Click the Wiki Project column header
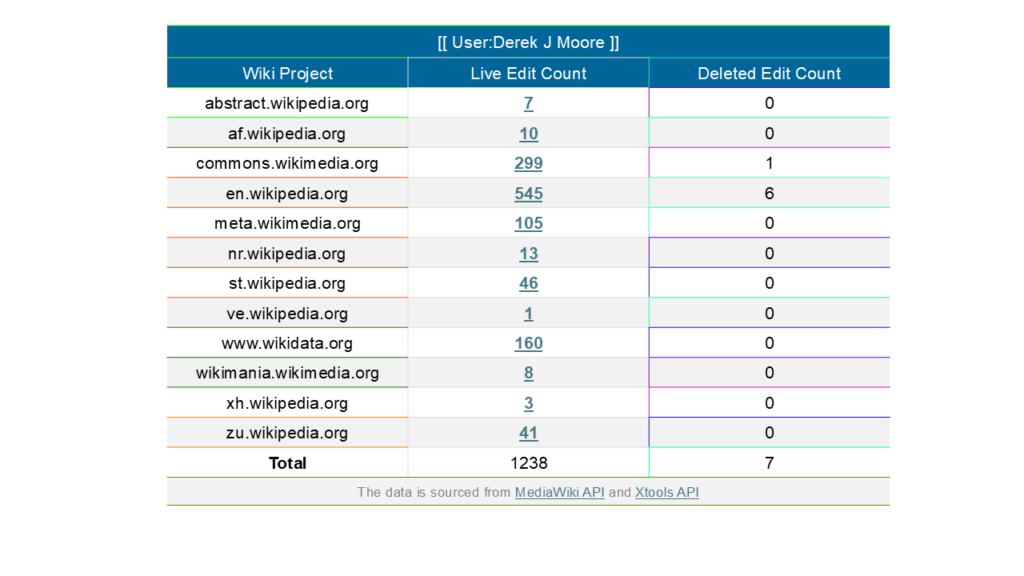 click(x=287, y=73)
